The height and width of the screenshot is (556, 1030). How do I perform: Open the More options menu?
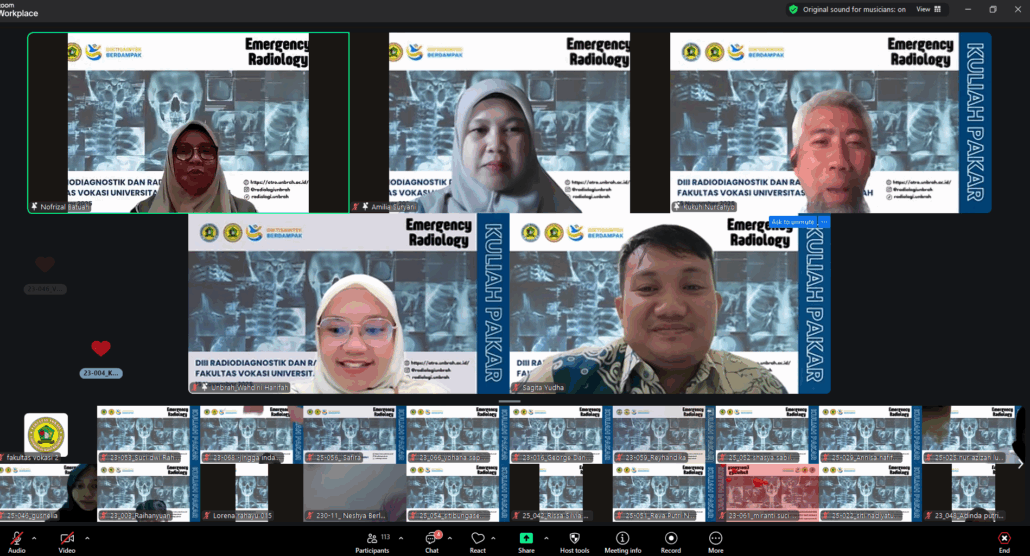(716, 540)
